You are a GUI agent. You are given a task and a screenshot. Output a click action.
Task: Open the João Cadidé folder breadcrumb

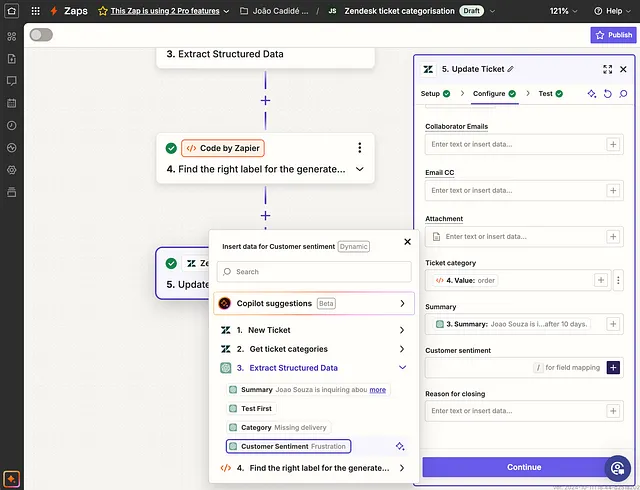[x=274, y=11]
